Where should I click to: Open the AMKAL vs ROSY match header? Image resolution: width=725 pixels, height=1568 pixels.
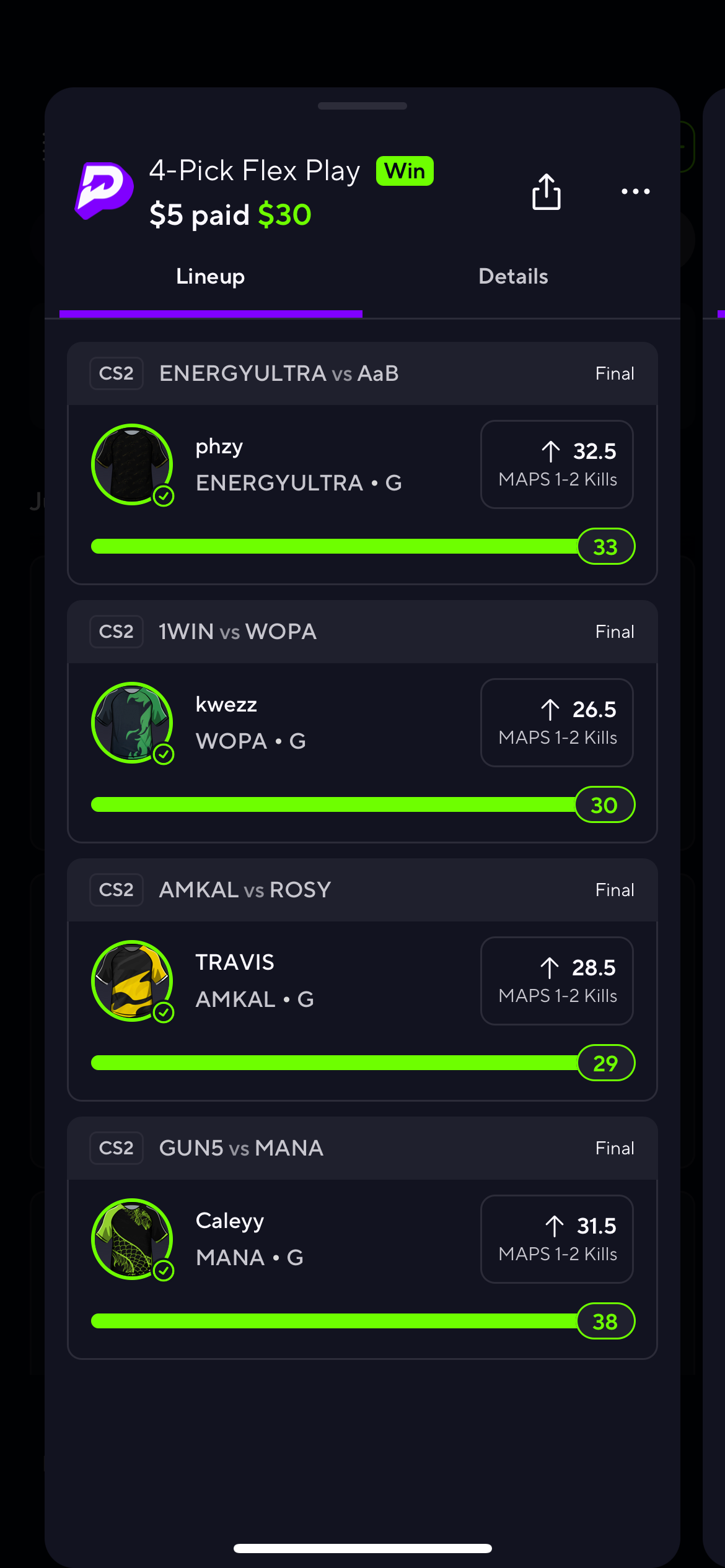362,890
